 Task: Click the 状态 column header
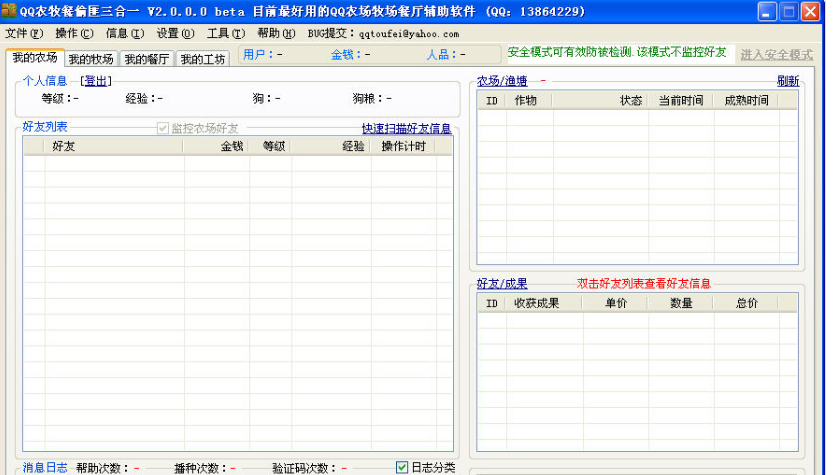[601, 101]
